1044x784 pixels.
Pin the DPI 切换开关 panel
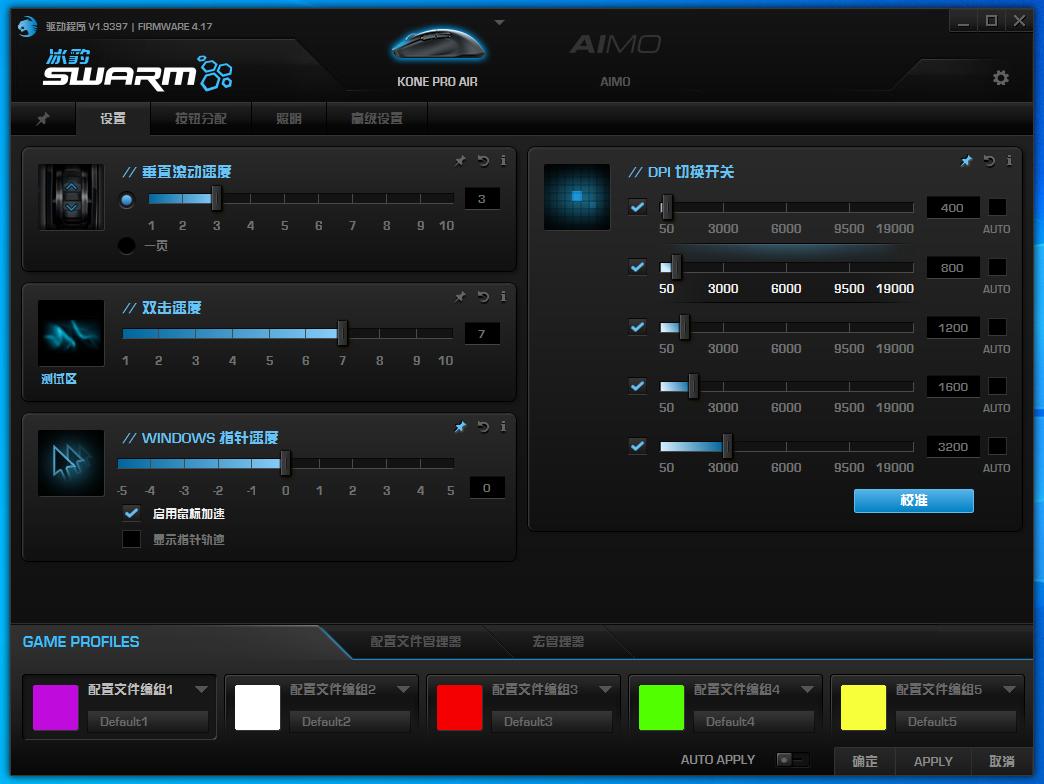pos(966,160)
